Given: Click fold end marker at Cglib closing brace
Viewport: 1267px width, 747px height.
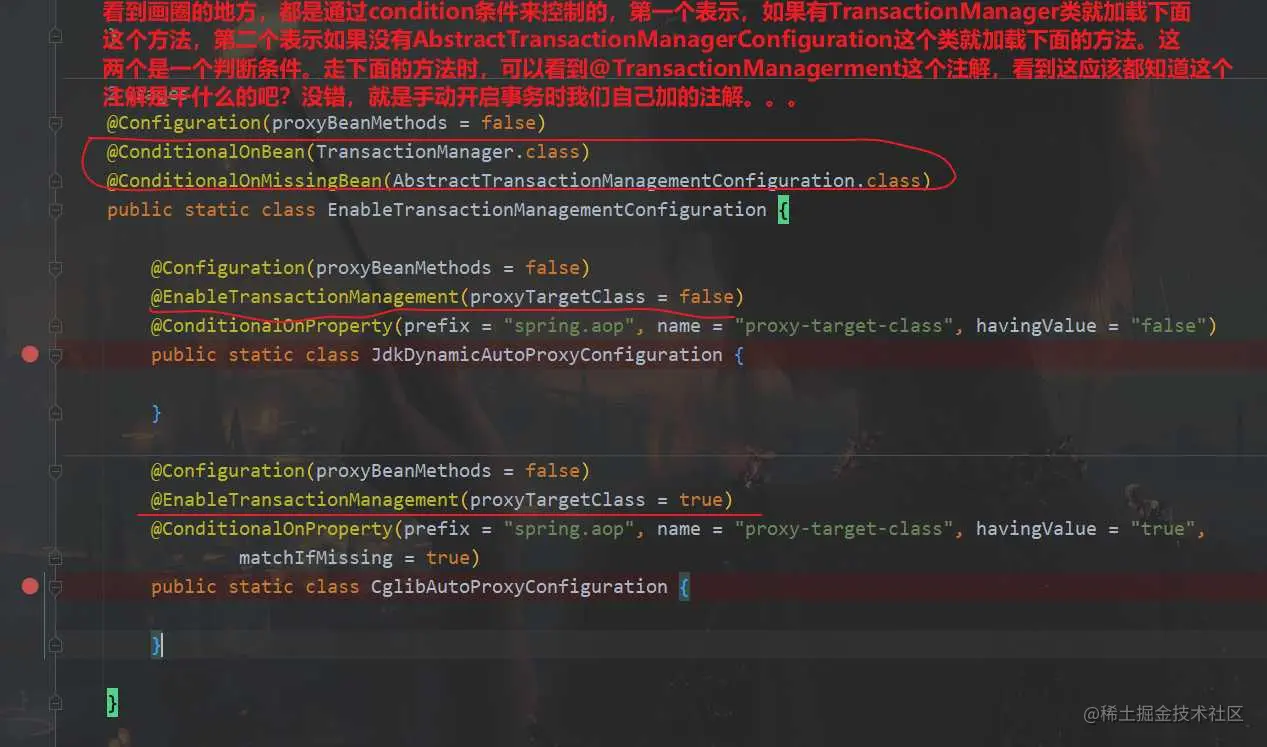Looking at the screenshot, I should click(x=55, y=645).
